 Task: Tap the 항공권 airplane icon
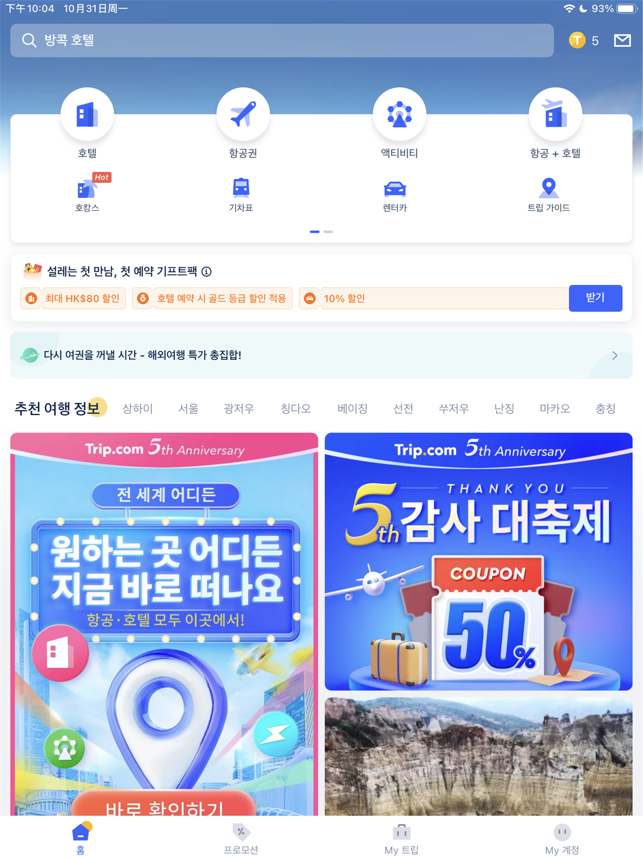243,114
